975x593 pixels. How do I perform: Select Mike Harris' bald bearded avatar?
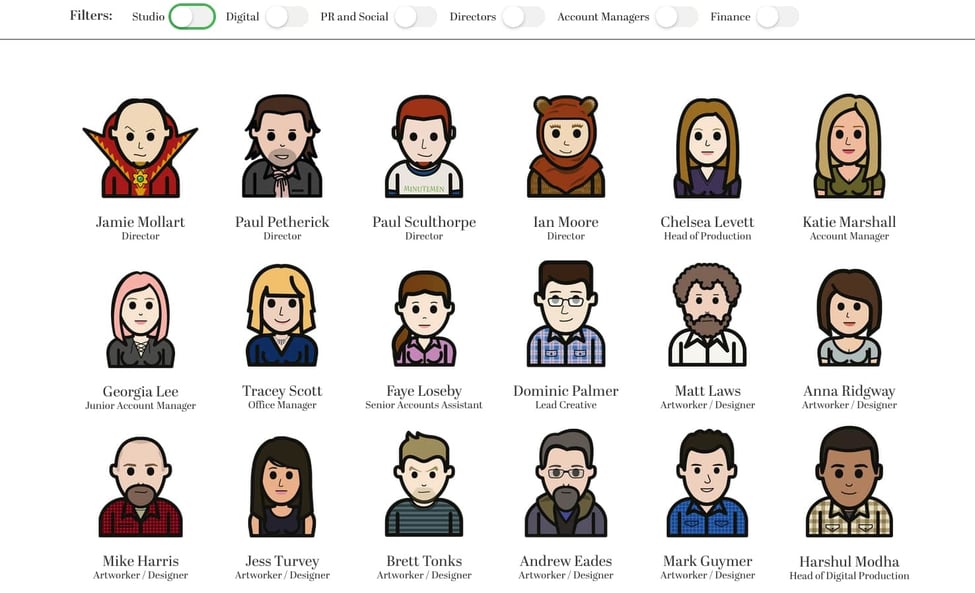141,487
